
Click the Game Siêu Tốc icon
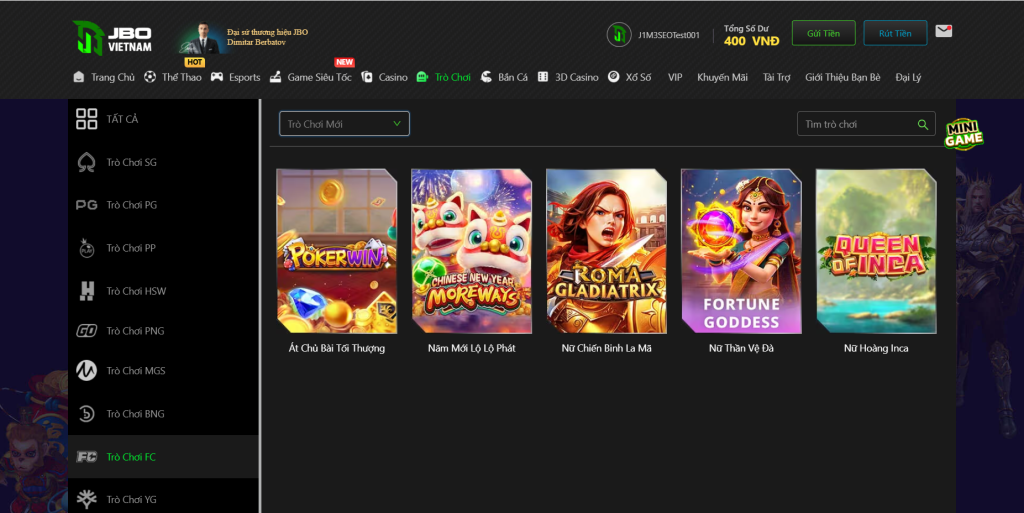pos(276,77)
